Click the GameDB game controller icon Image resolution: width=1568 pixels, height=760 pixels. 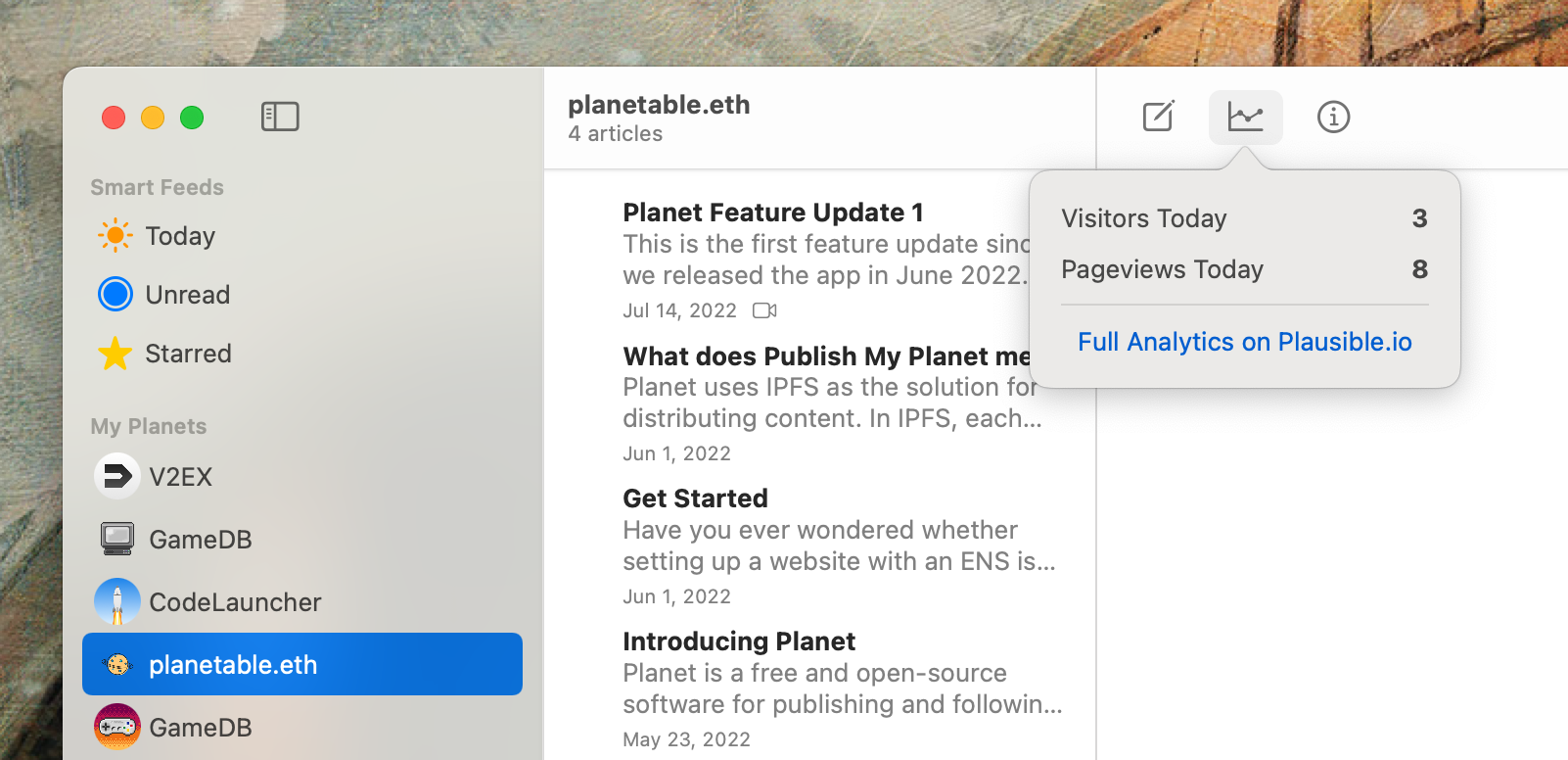coord(116,728)
